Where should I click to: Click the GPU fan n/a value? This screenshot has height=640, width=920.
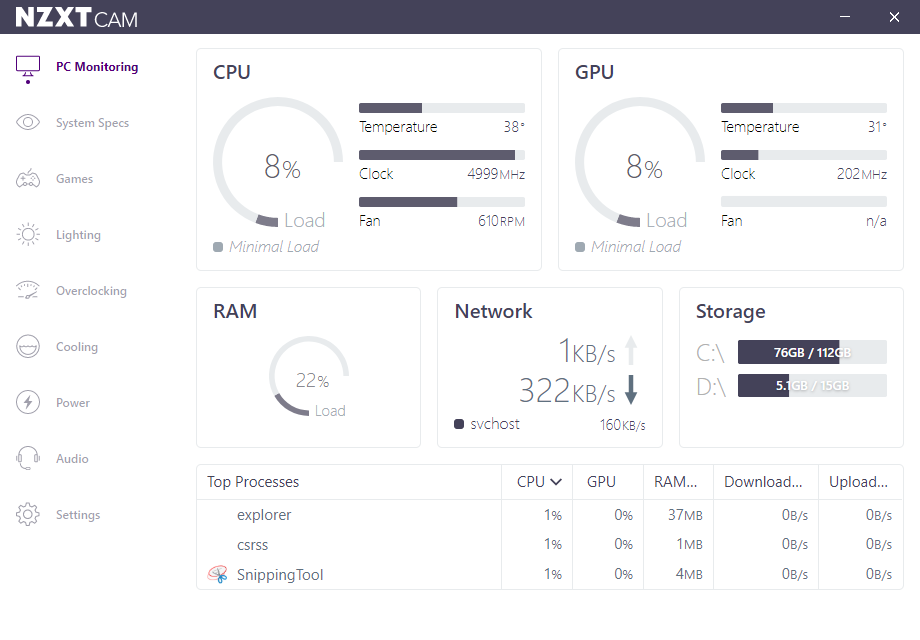point(876,221)
